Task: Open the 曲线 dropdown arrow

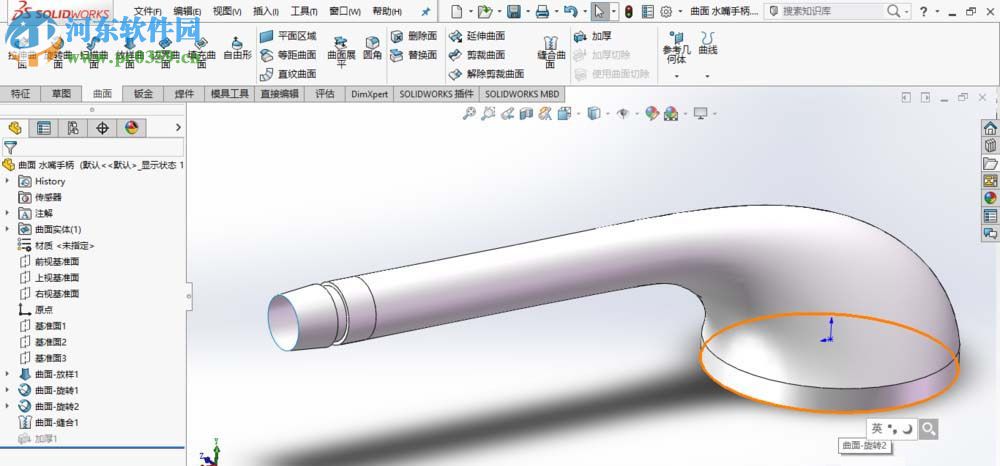Action: click(x=707, y=76)
